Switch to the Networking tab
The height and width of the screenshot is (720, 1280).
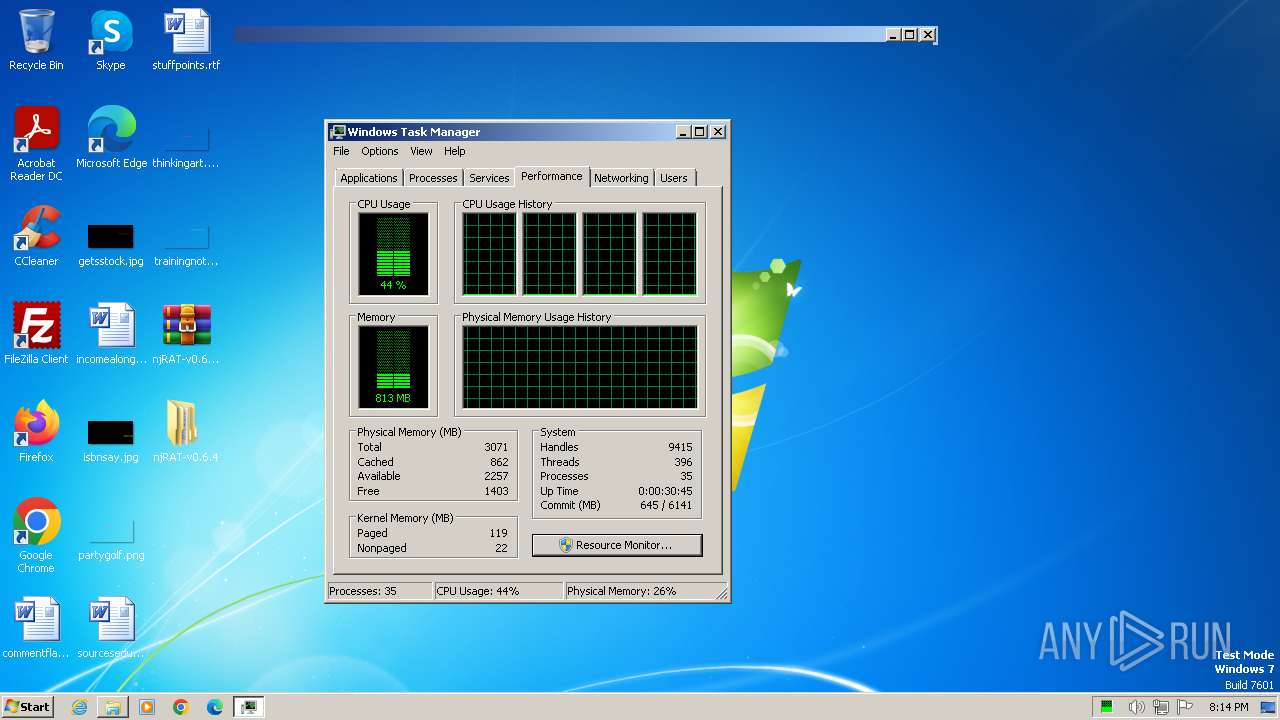point(621,178)
